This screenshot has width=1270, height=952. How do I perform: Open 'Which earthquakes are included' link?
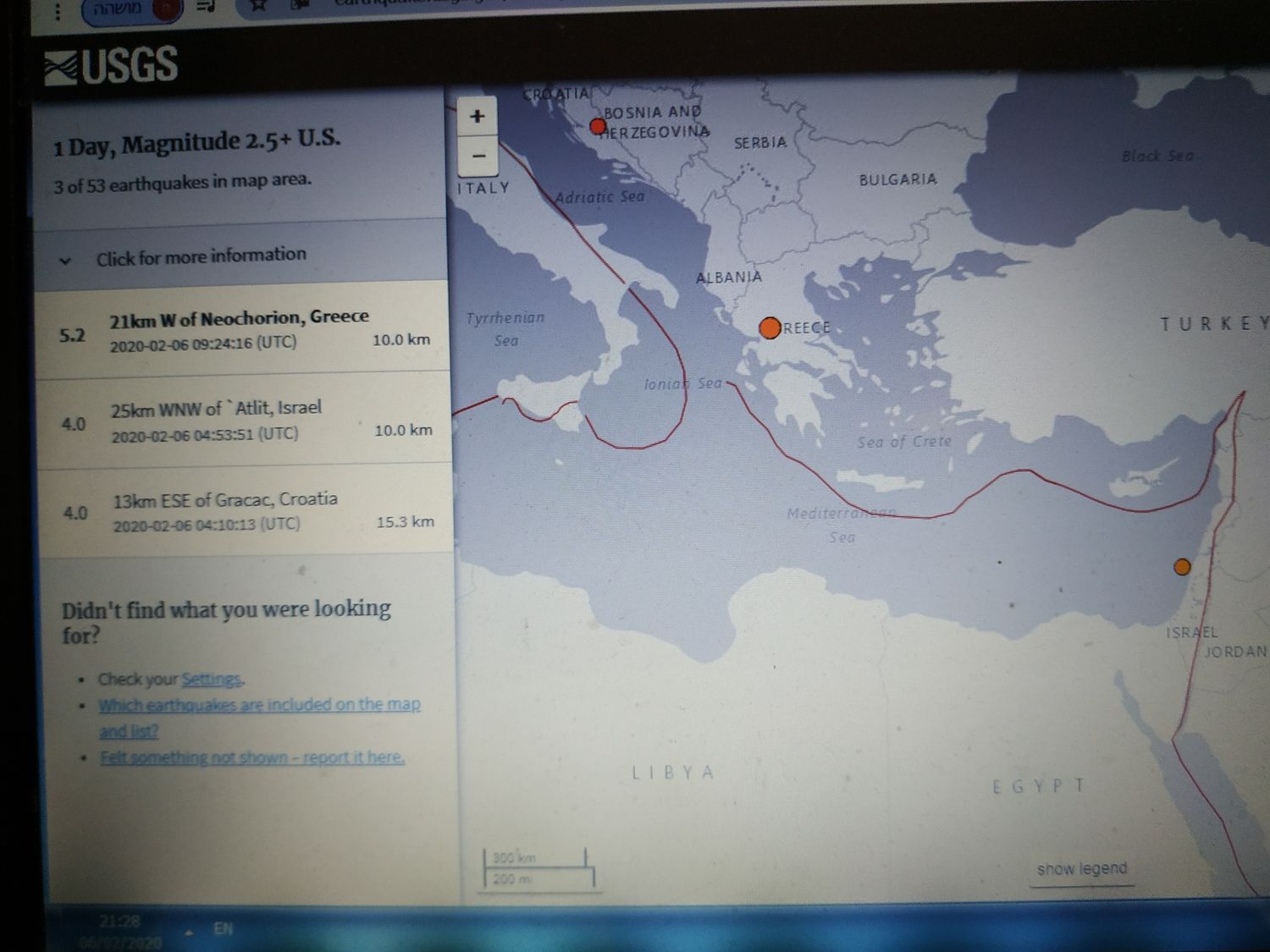(258, 705)
